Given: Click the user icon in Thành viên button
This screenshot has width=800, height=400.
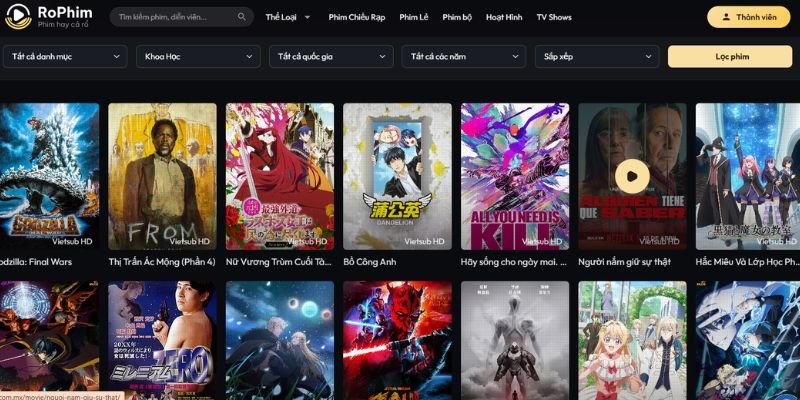Looking at the screenshot, I should click(x=726, y=17).
